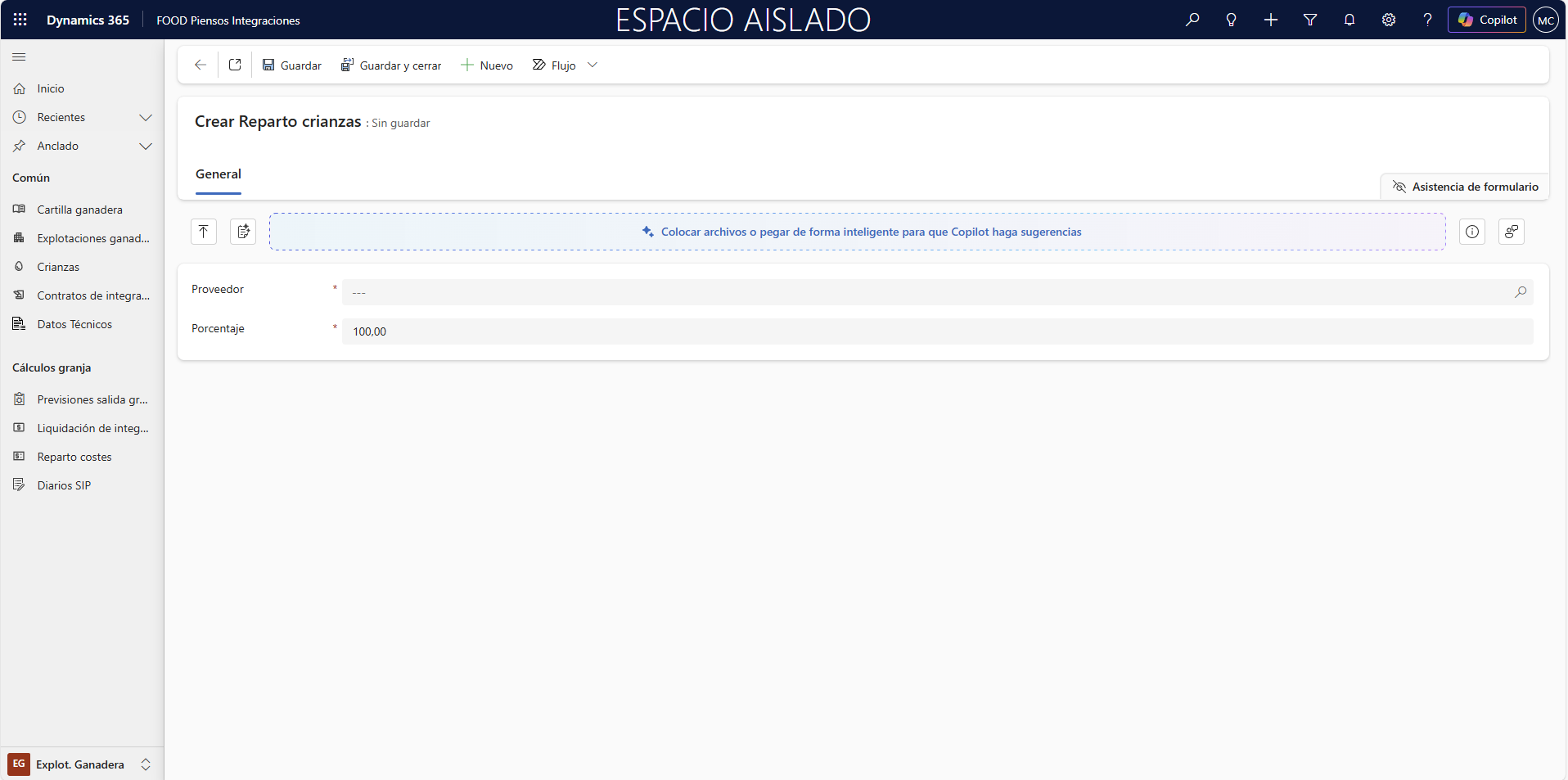Click Guardar y cerrar
This screenshot has width=1568, height=780.
390,65
